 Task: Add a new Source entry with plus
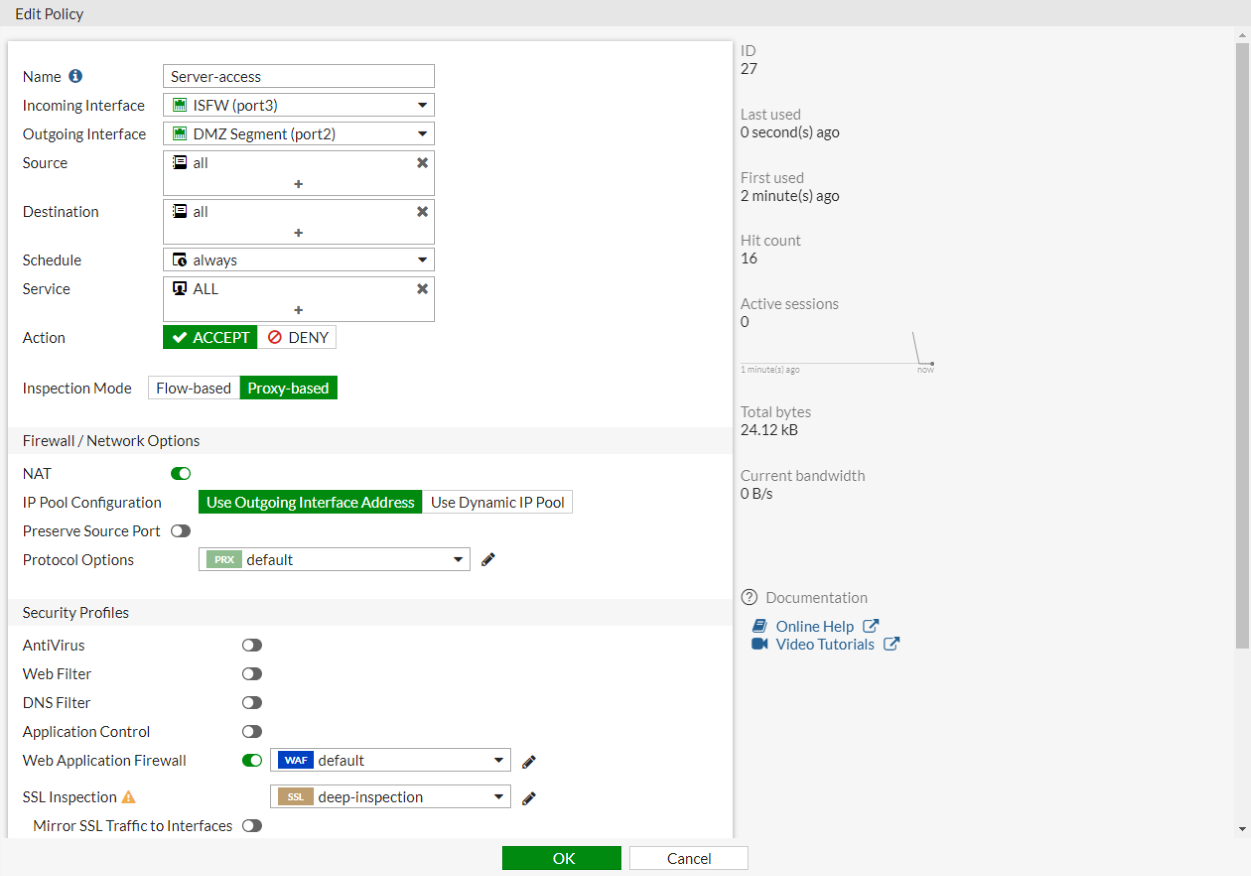tap(298, 184)
